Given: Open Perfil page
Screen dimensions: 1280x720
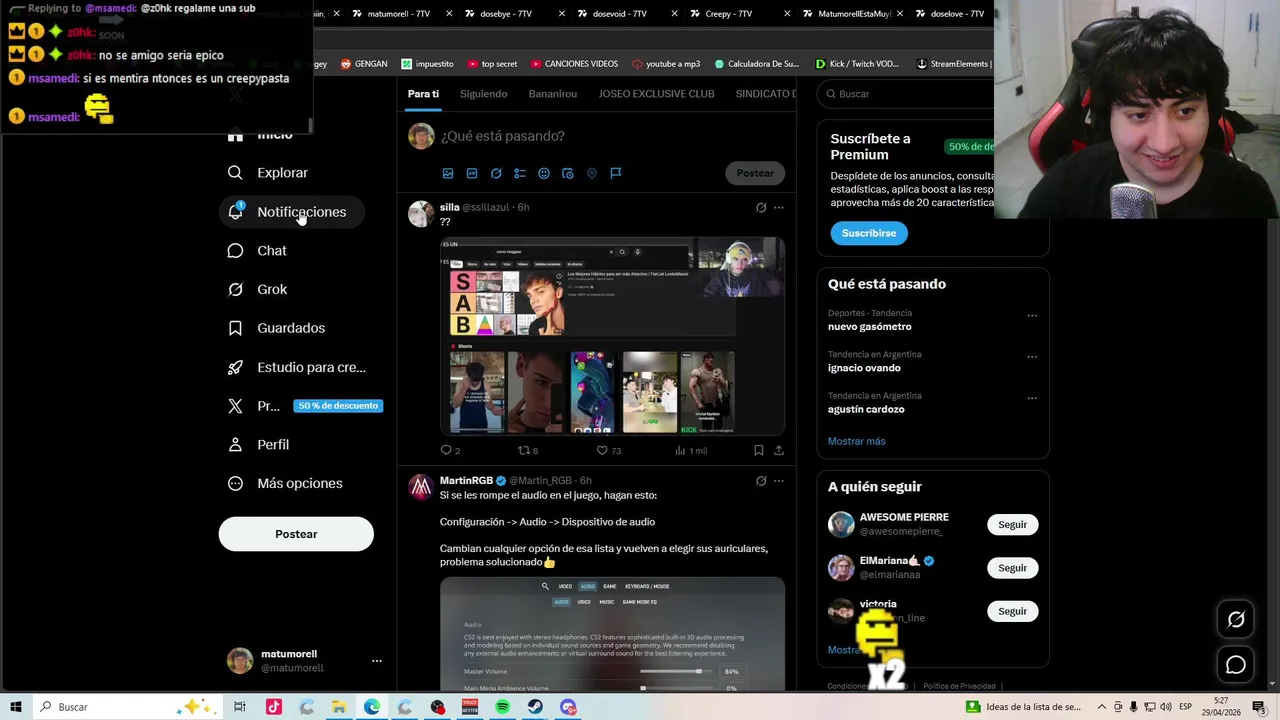Looking at the screenshot, I should (259, 445).
